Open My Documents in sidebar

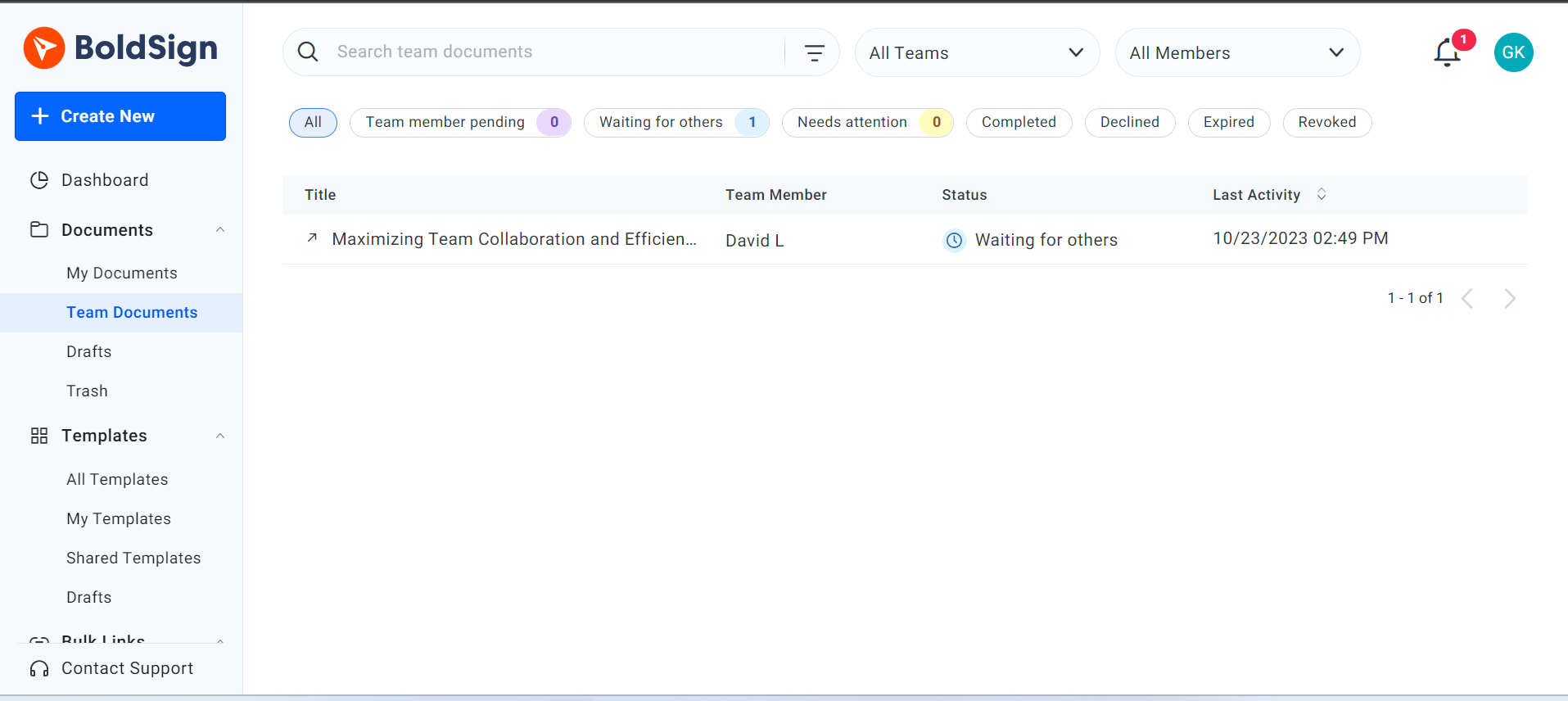[122, 273]
